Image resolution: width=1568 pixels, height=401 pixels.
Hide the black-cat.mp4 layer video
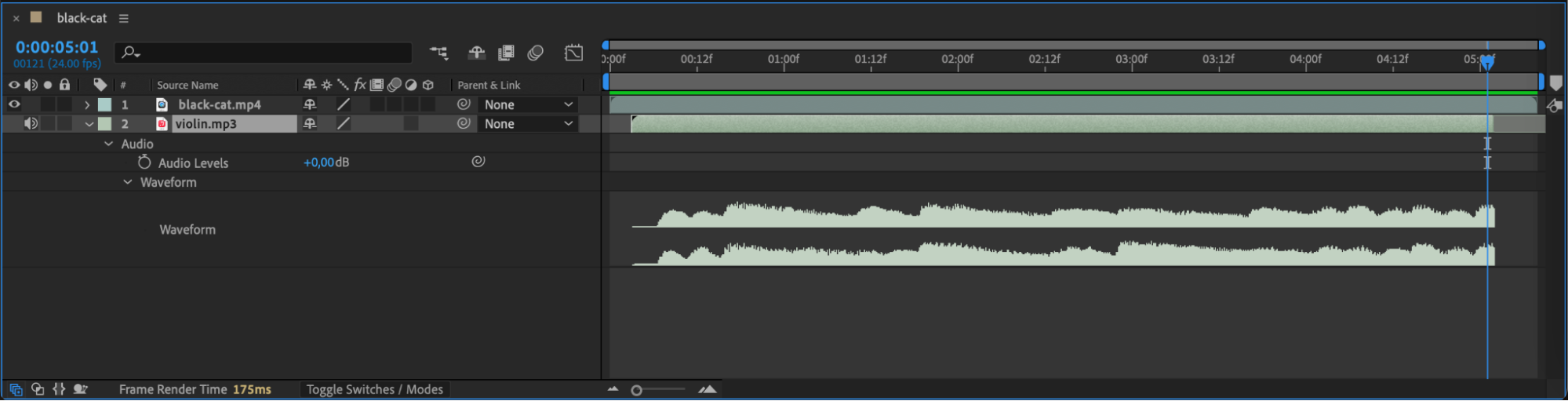pyautogui.click(x=14, y=104)
